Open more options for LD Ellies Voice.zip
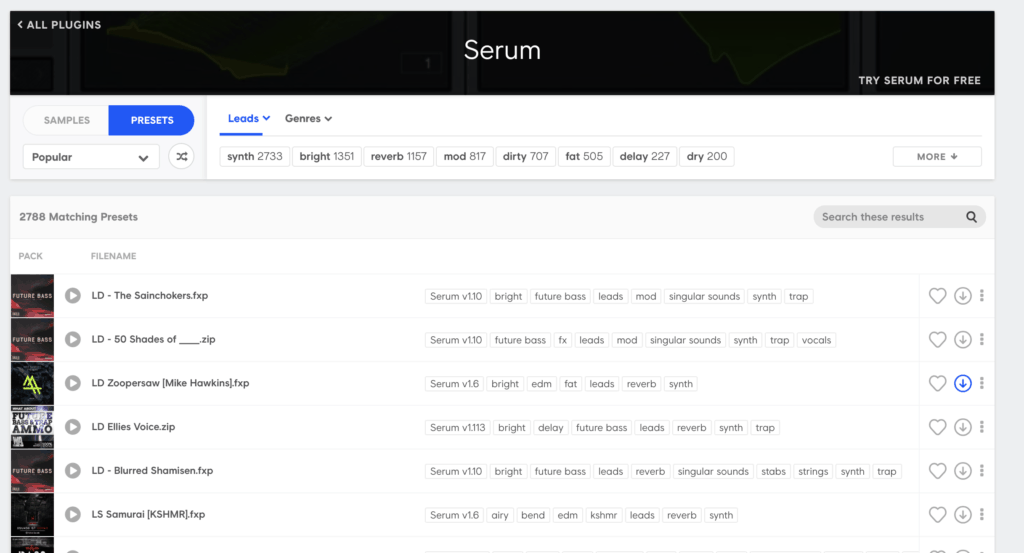 click(x=982, y=427)
